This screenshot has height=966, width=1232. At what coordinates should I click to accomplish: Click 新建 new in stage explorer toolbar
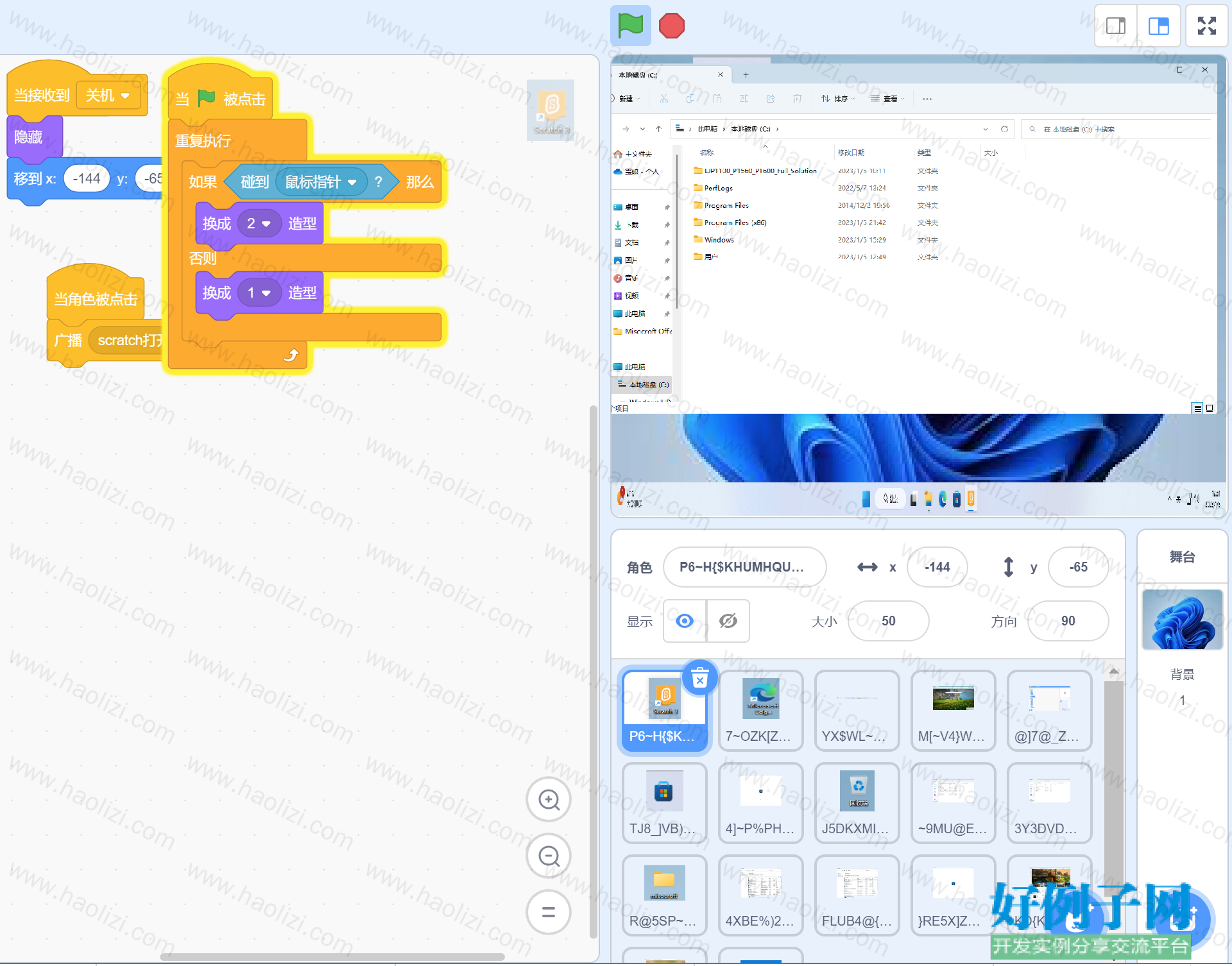coord(626,99)
